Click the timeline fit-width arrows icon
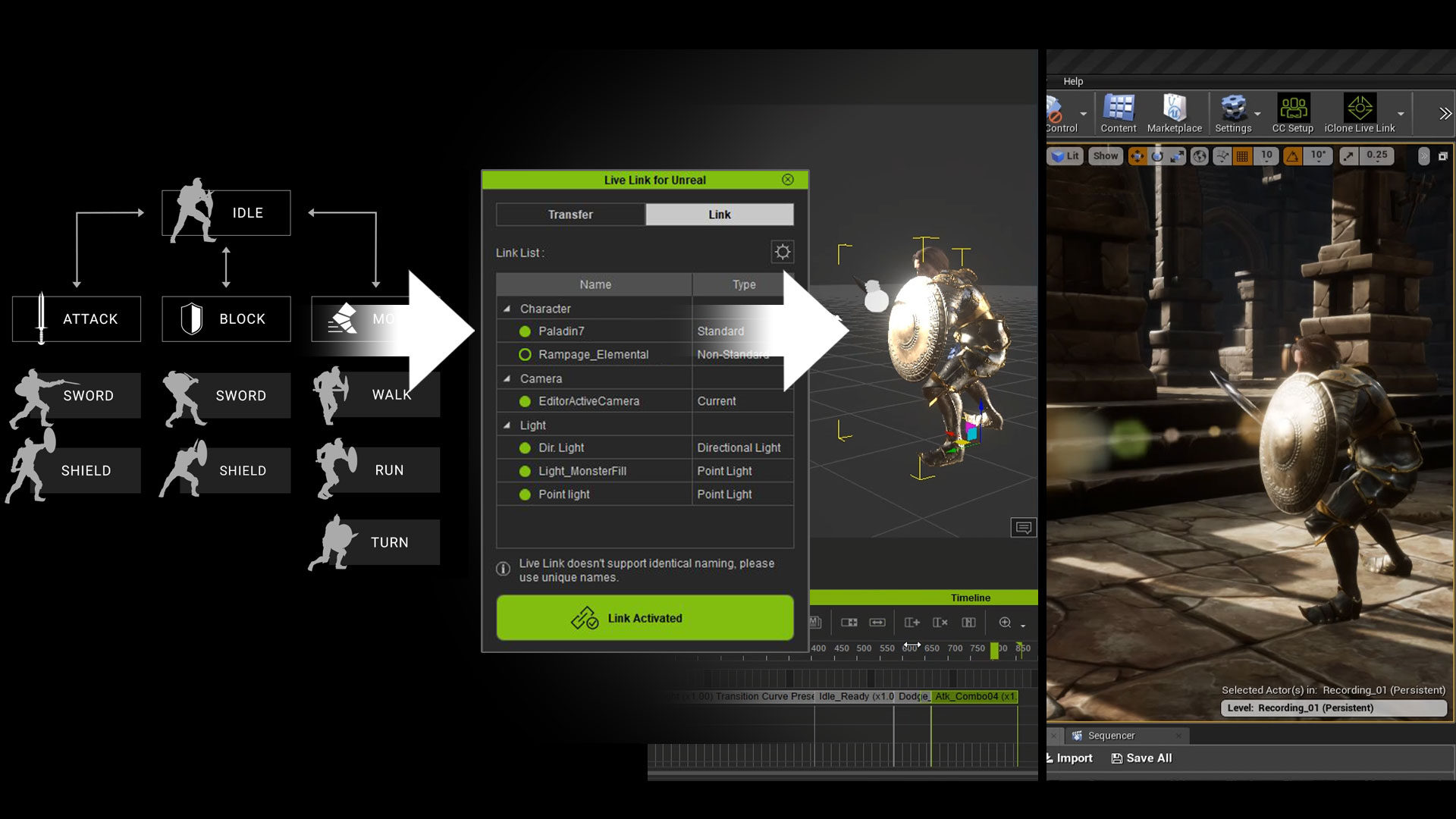 pos(877,623)
